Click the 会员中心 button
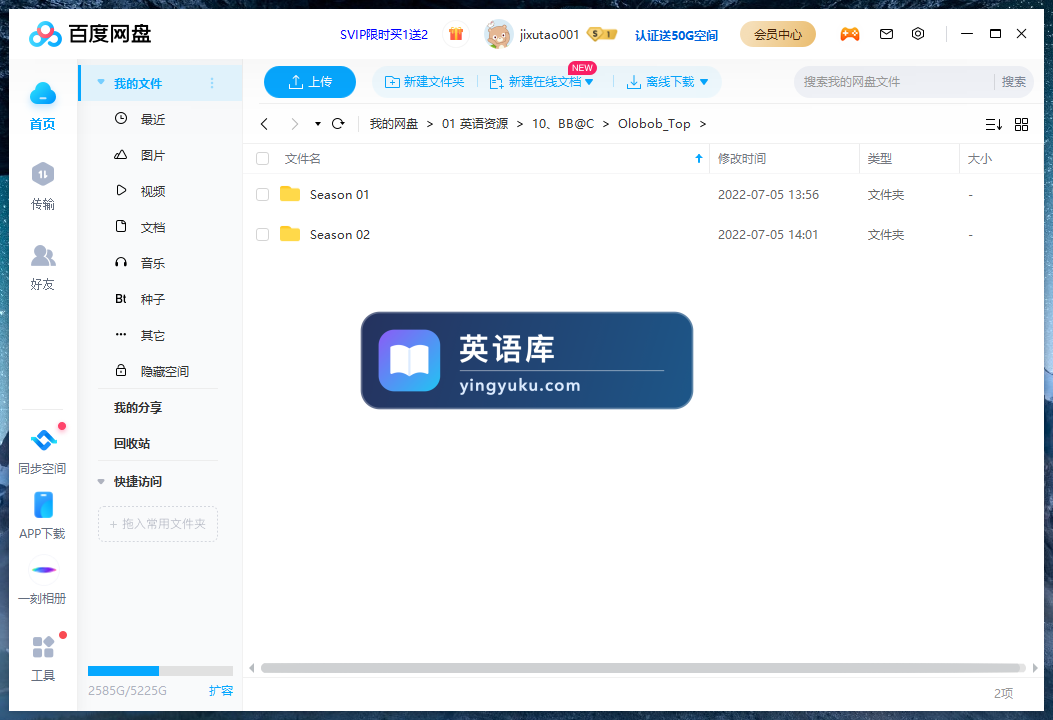 778,34
